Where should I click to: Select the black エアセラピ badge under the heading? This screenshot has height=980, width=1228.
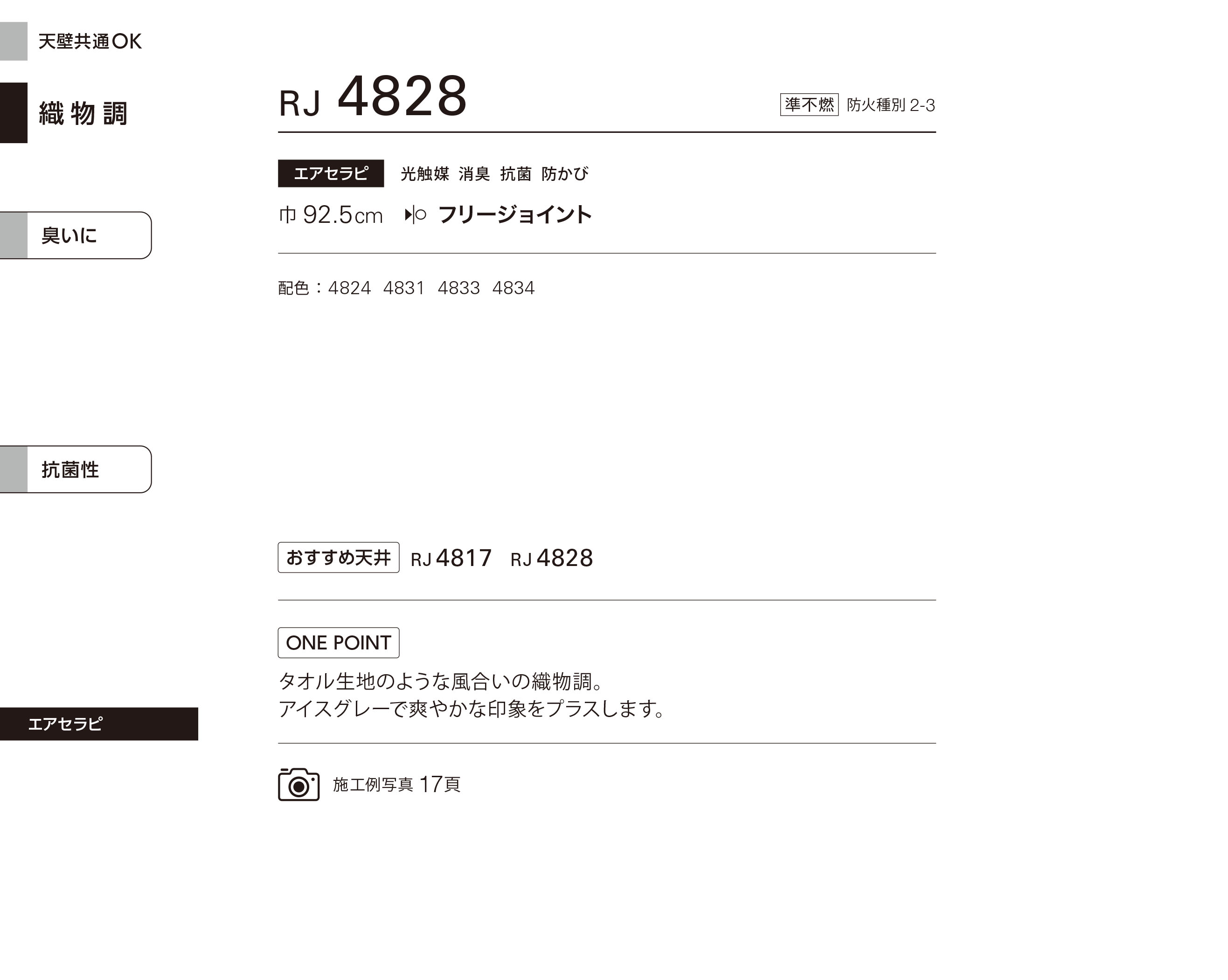(x=330, y=173)
